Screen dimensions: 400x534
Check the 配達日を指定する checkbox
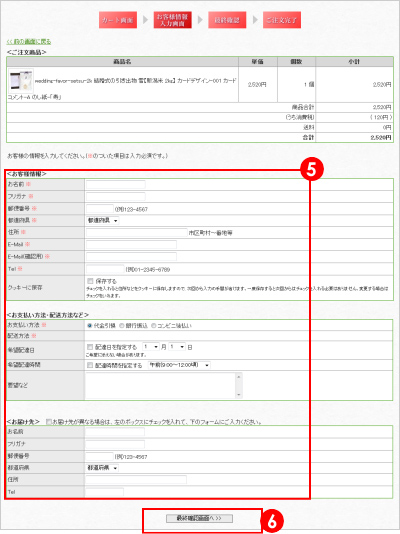90,347
